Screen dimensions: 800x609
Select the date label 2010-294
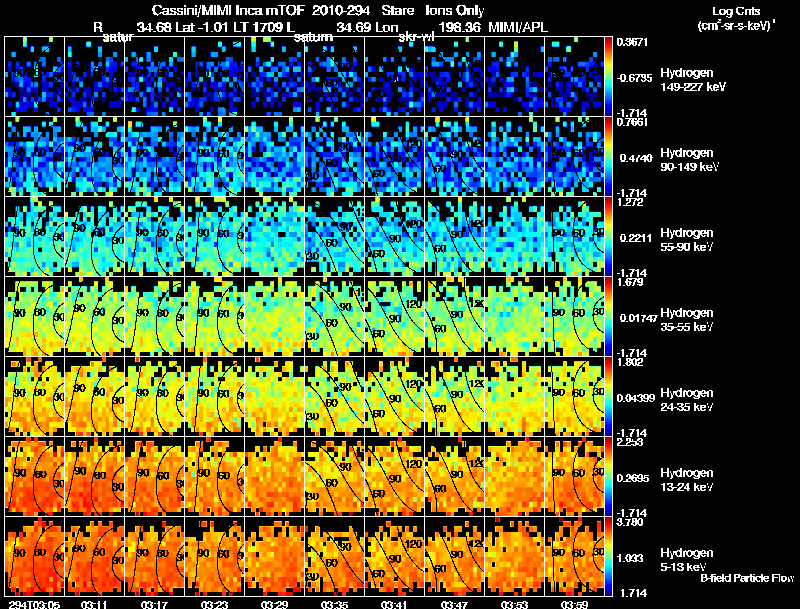click(x=340, y=10)
